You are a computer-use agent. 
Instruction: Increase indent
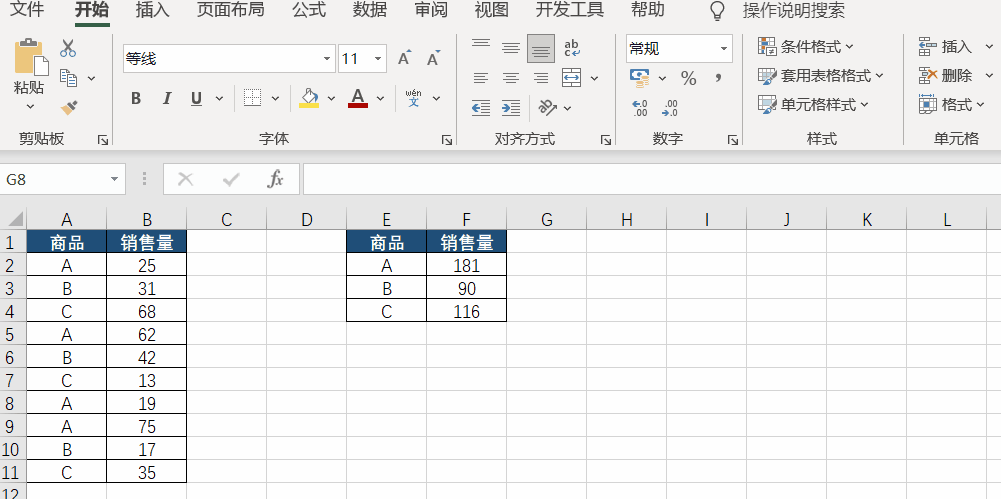[x=511, y=107]
